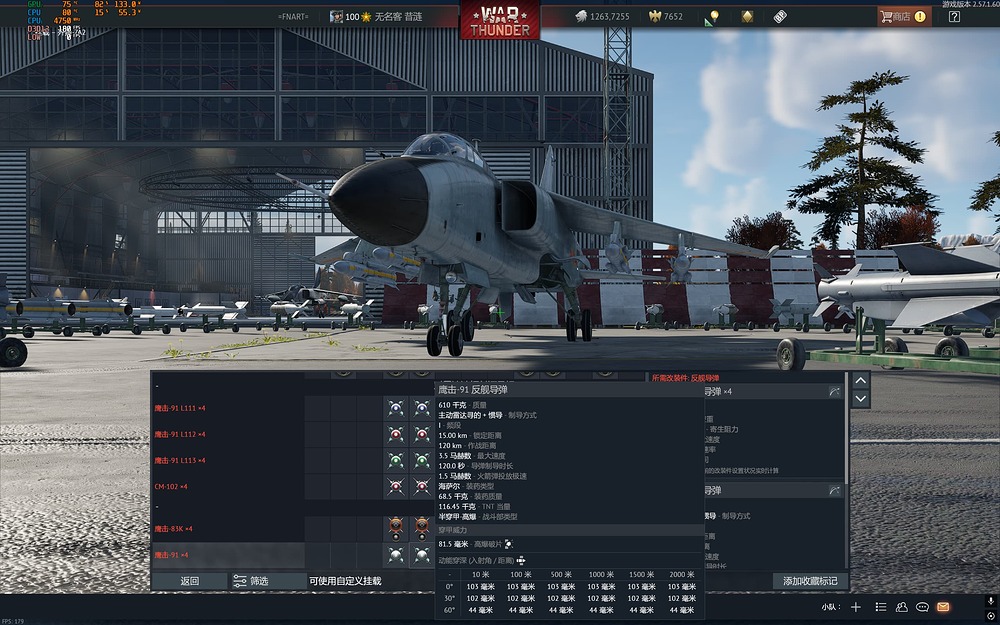The image size is (1000, 625).
Task: Click second missile icon in 鹰击-91 L113 row
Action: point(422,460)
